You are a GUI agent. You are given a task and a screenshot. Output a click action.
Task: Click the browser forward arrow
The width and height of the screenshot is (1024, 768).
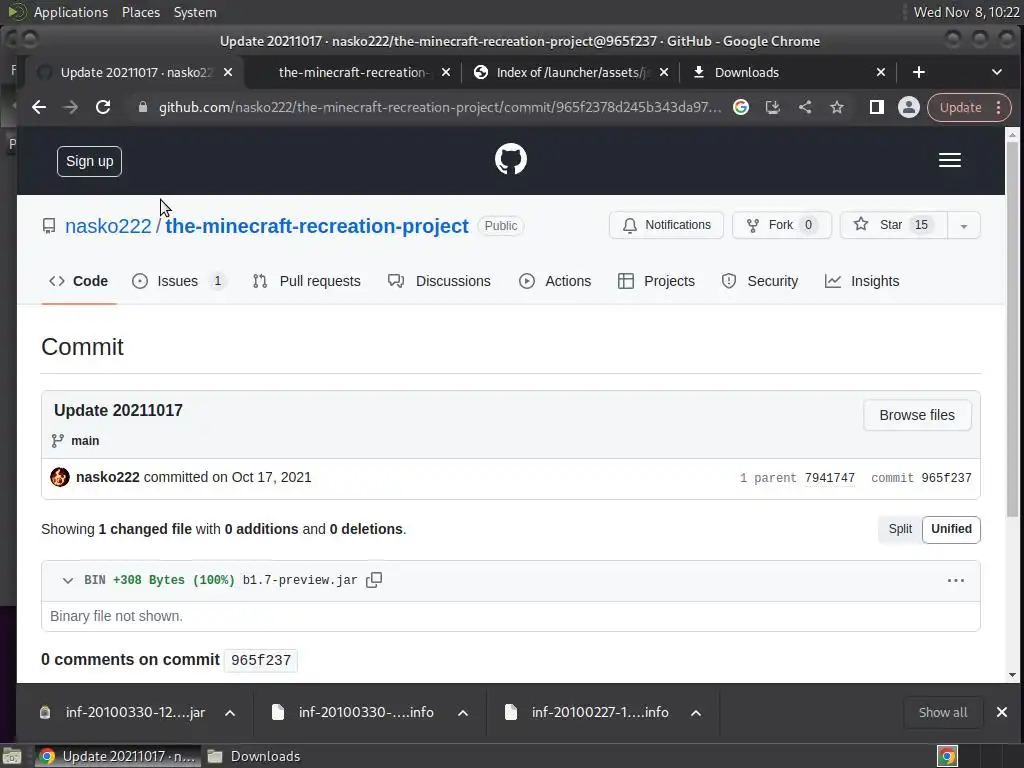(x=71, y=107)
